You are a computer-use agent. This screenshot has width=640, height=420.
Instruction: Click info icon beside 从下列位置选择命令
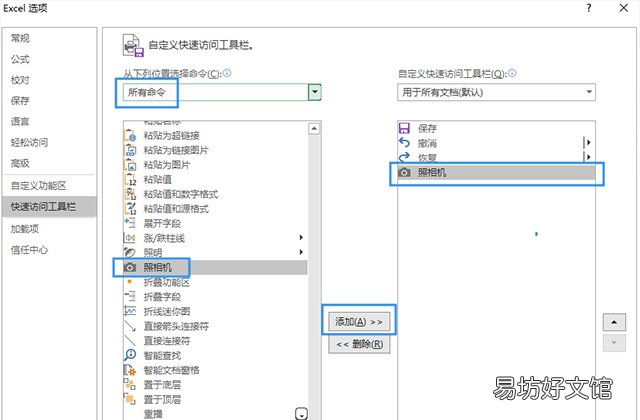click(x=227, y=73)
